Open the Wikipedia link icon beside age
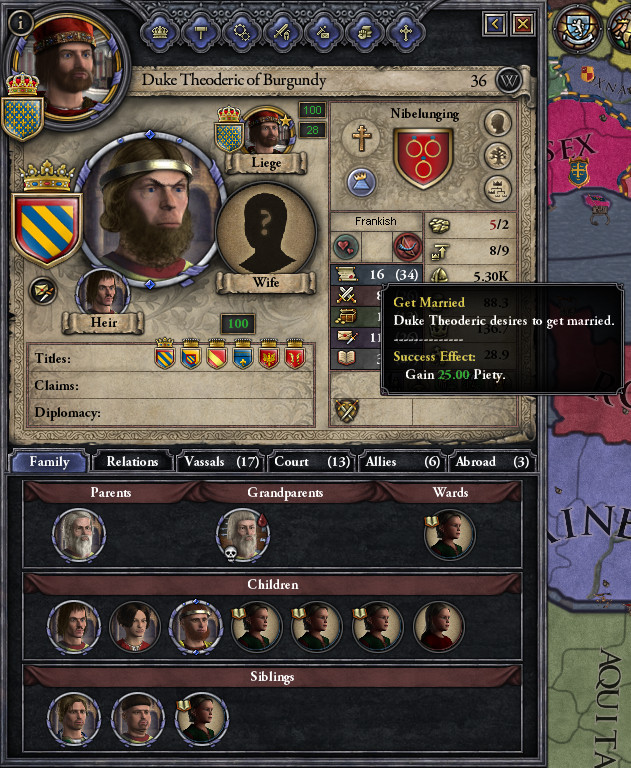This screenshot has height=768, width=631. pos(509,80)
